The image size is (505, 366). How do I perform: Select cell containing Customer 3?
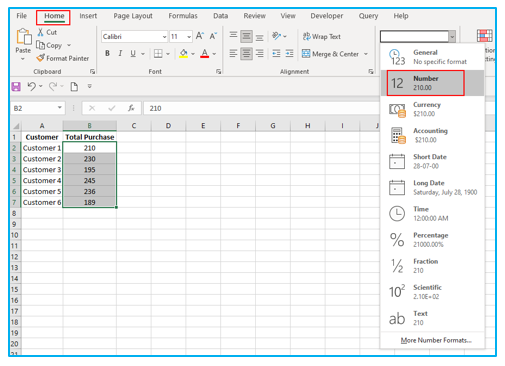[x=42, y=170]
